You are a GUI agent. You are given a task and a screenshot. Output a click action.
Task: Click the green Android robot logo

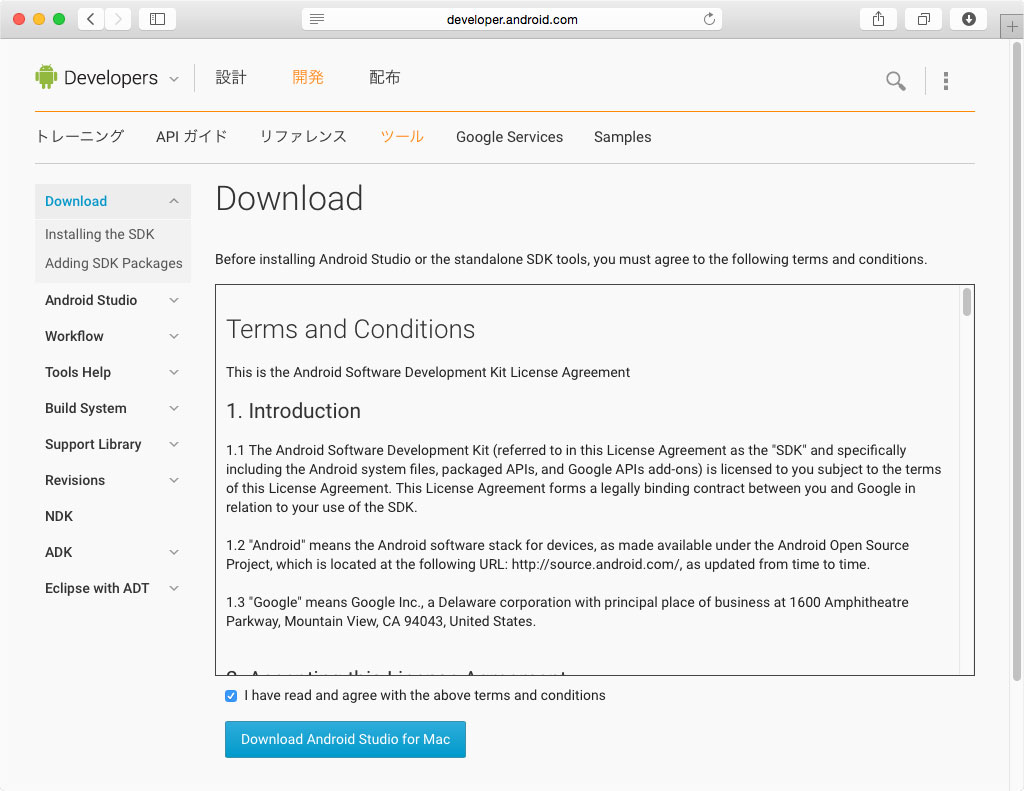coord(46,77)
